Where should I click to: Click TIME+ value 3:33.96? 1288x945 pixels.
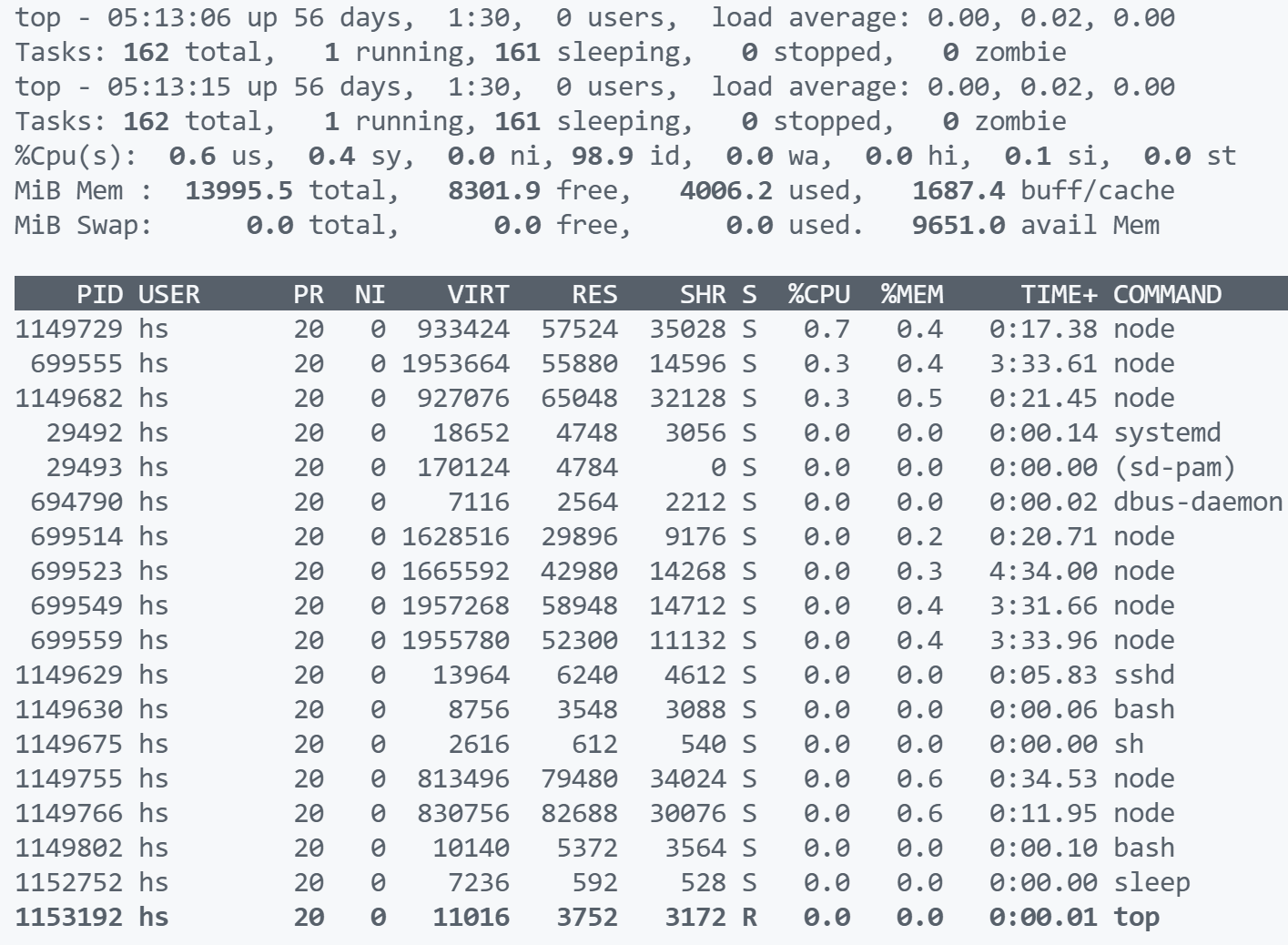coord(1043,640)
